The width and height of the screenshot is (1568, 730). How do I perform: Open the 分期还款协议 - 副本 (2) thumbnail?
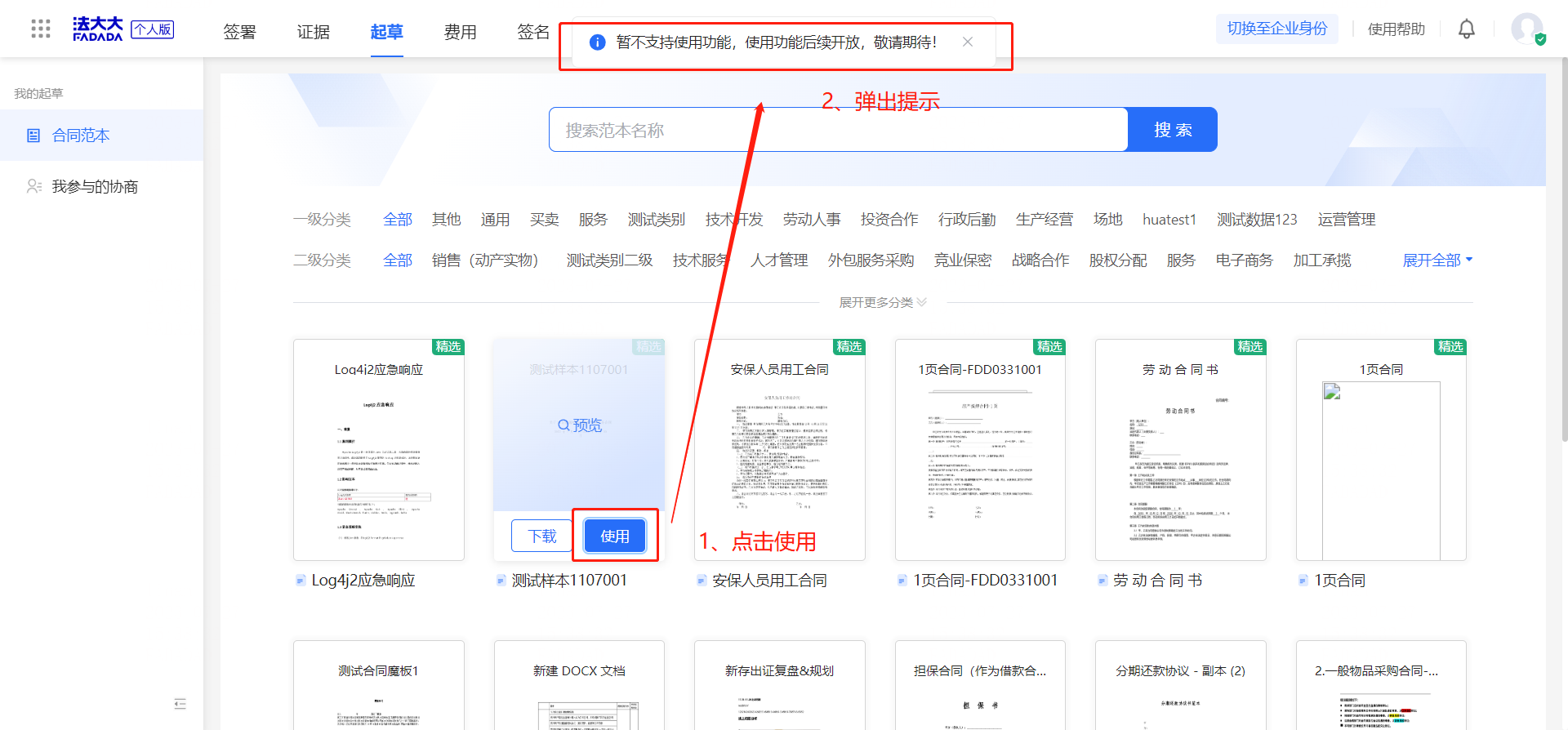(1181, 685)
